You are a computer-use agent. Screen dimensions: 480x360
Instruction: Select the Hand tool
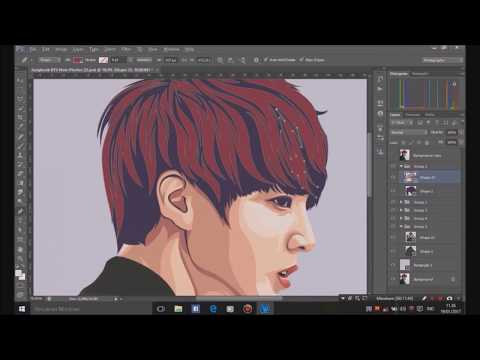pos(20,249)
